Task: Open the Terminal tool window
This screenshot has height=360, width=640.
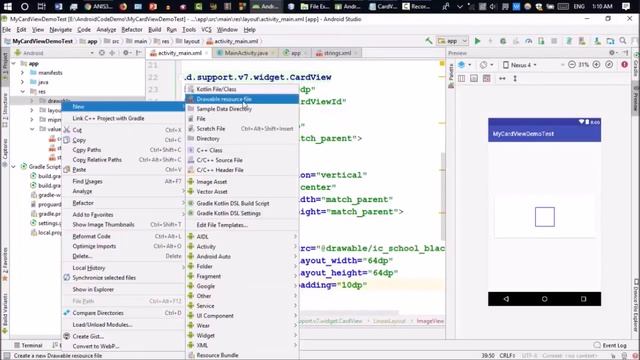Action: click(x=28, y=345)
